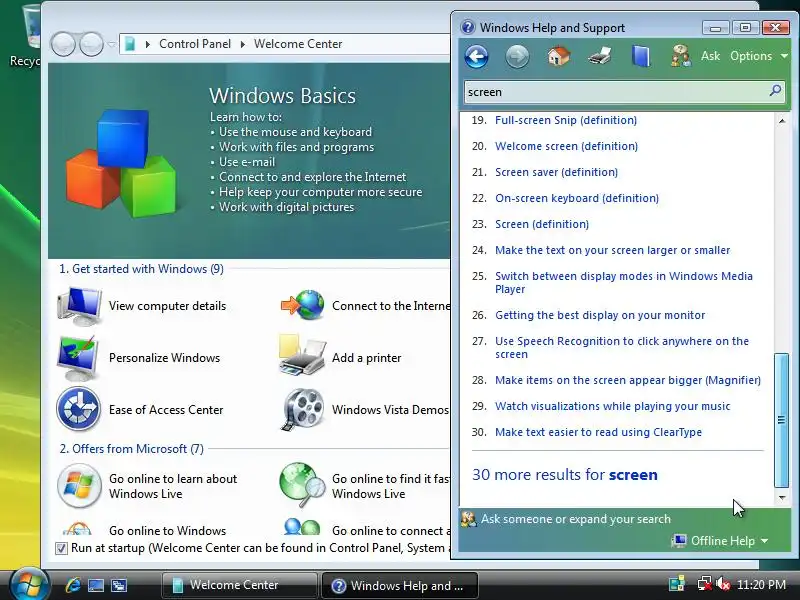Click Control Panel in Welcome Center address bar
The image size is (800, 600).
[195, 44]
